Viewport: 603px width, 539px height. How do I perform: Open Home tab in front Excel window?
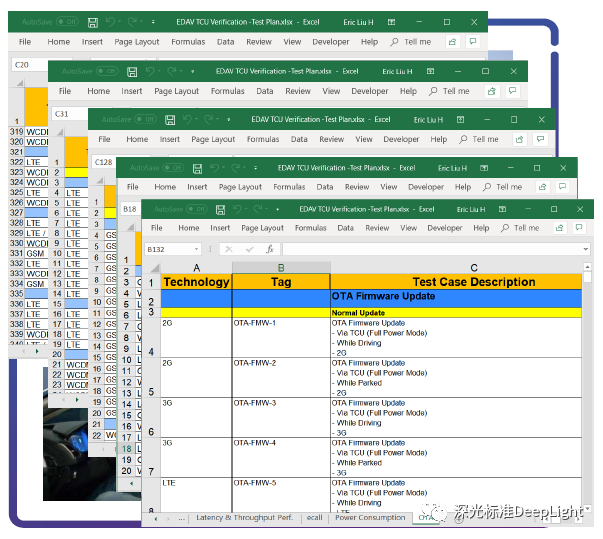(x=188, y=228)
